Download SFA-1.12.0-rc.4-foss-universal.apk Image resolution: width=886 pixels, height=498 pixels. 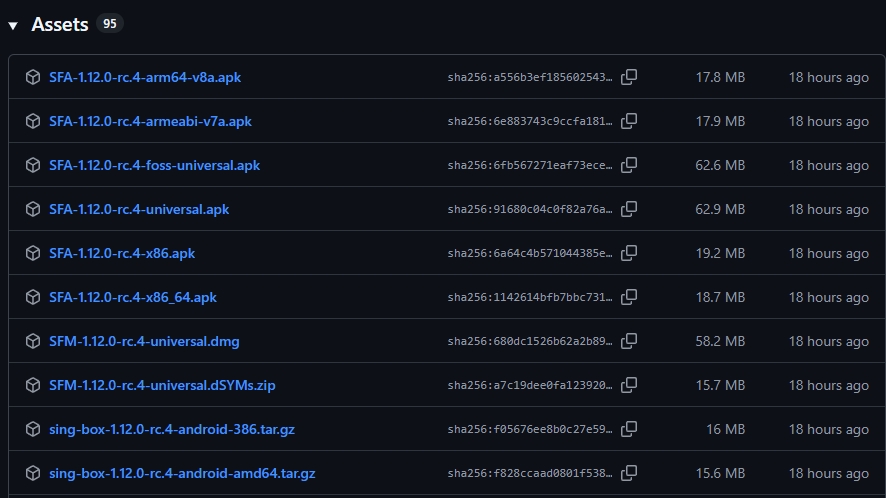(154, 165)
